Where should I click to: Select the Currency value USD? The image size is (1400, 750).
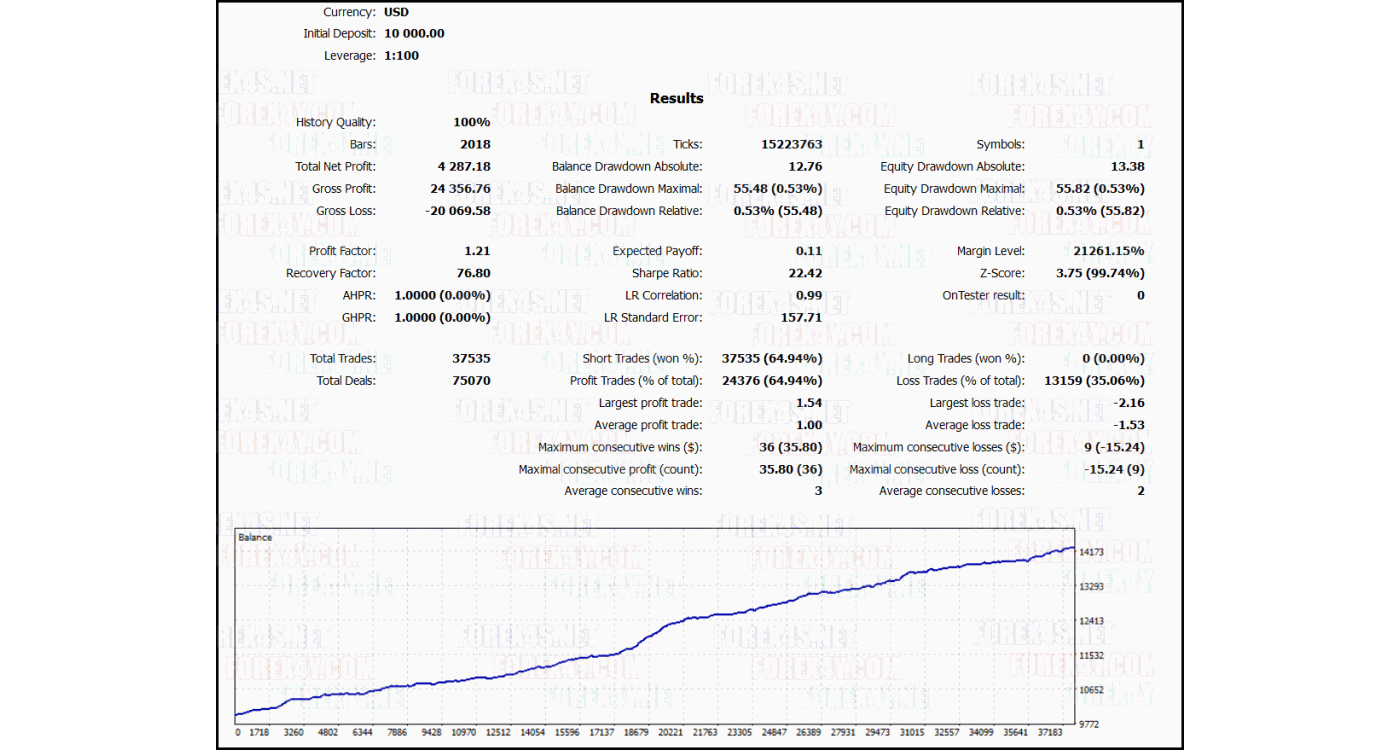(x=398, y=11)
